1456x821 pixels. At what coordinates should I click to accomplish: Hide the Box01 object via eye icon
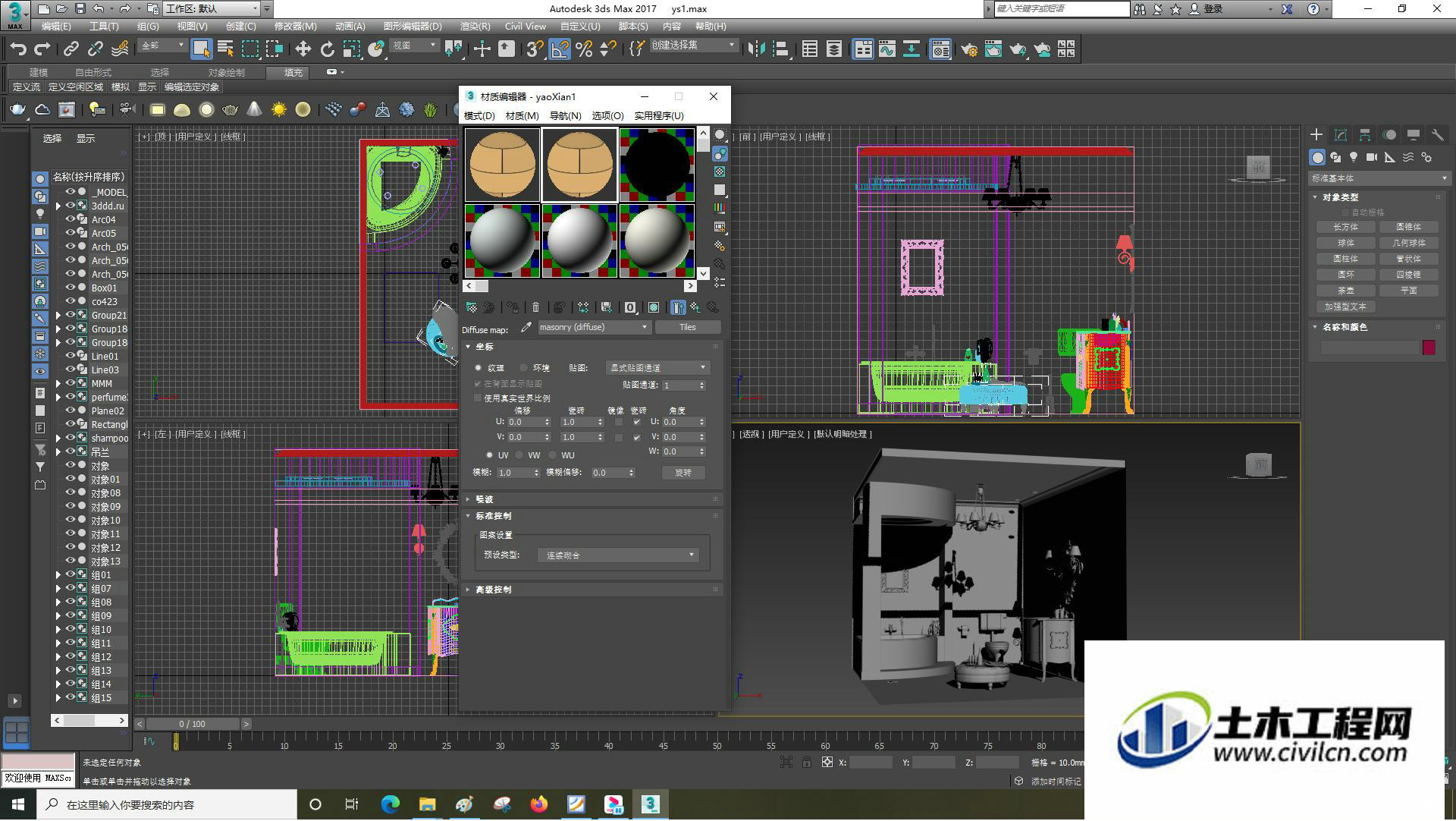click(x=70, y=288)
